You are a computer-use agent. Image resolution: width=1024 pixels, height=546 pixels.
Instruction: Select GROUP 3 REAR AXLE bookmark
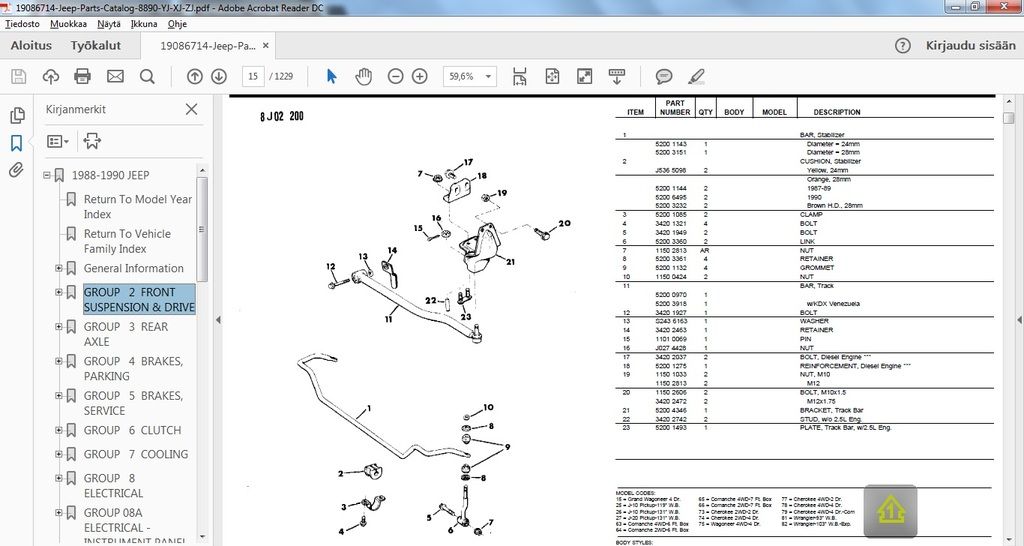(x=125, y=334)
